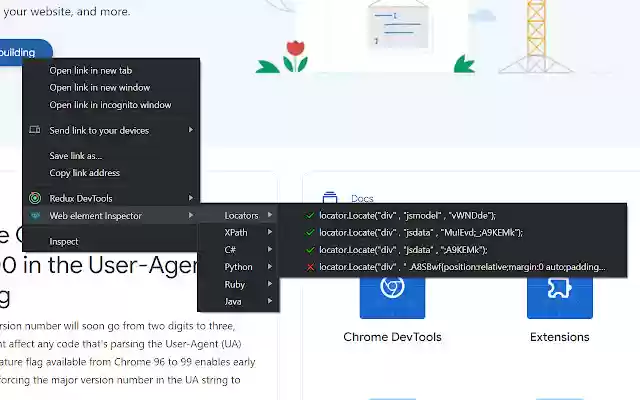Expand the XPath arrow
The image size is (640, 400).
[270, 232]
